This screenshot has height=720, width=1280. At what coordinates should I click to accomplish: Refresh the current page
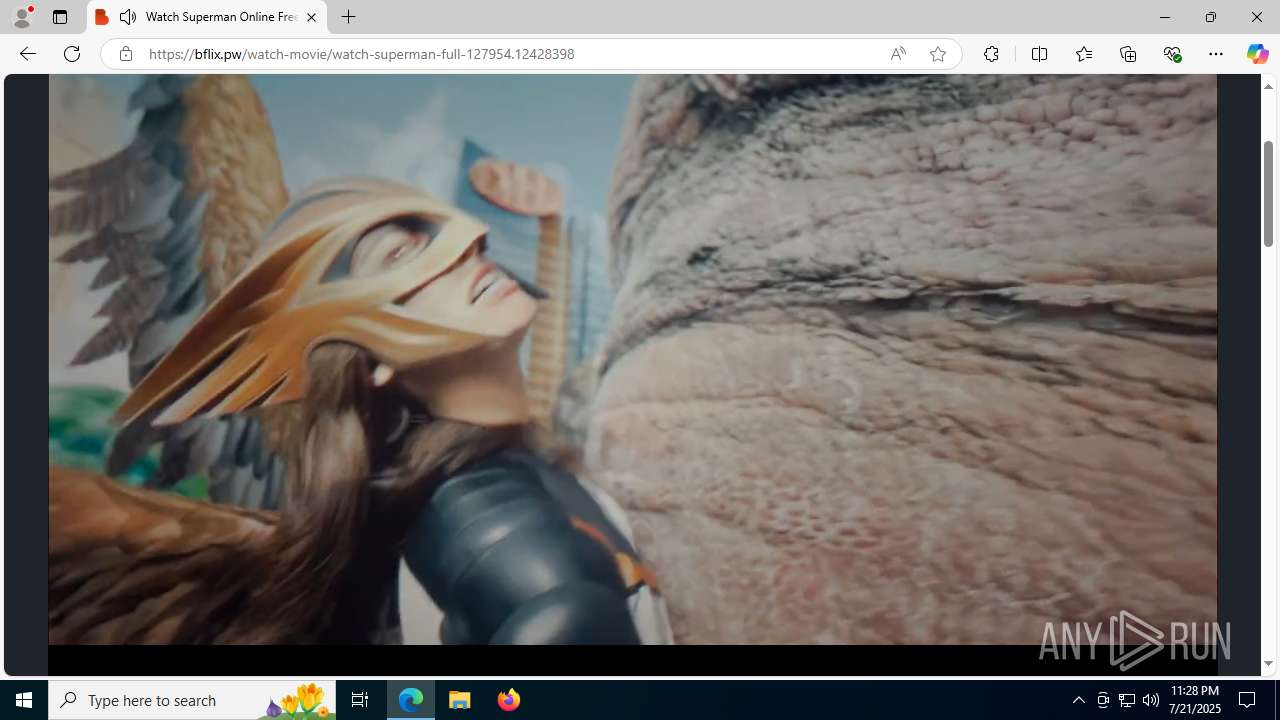click(x=72, y=54)
